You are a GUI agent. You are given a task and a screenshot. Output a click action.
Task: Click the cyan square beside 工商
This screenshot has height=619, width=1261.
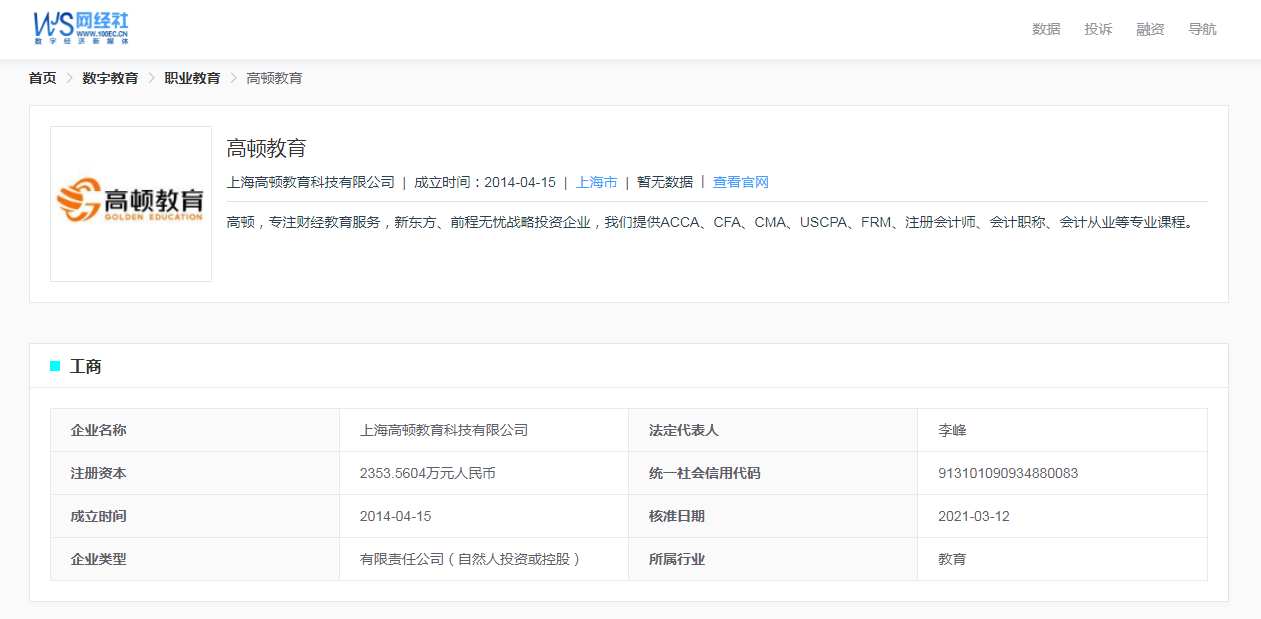pos(55,366)
